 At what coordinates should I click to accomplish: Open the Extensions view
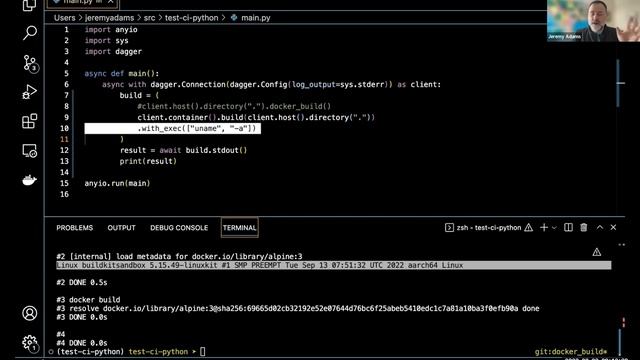pos(29,121)
